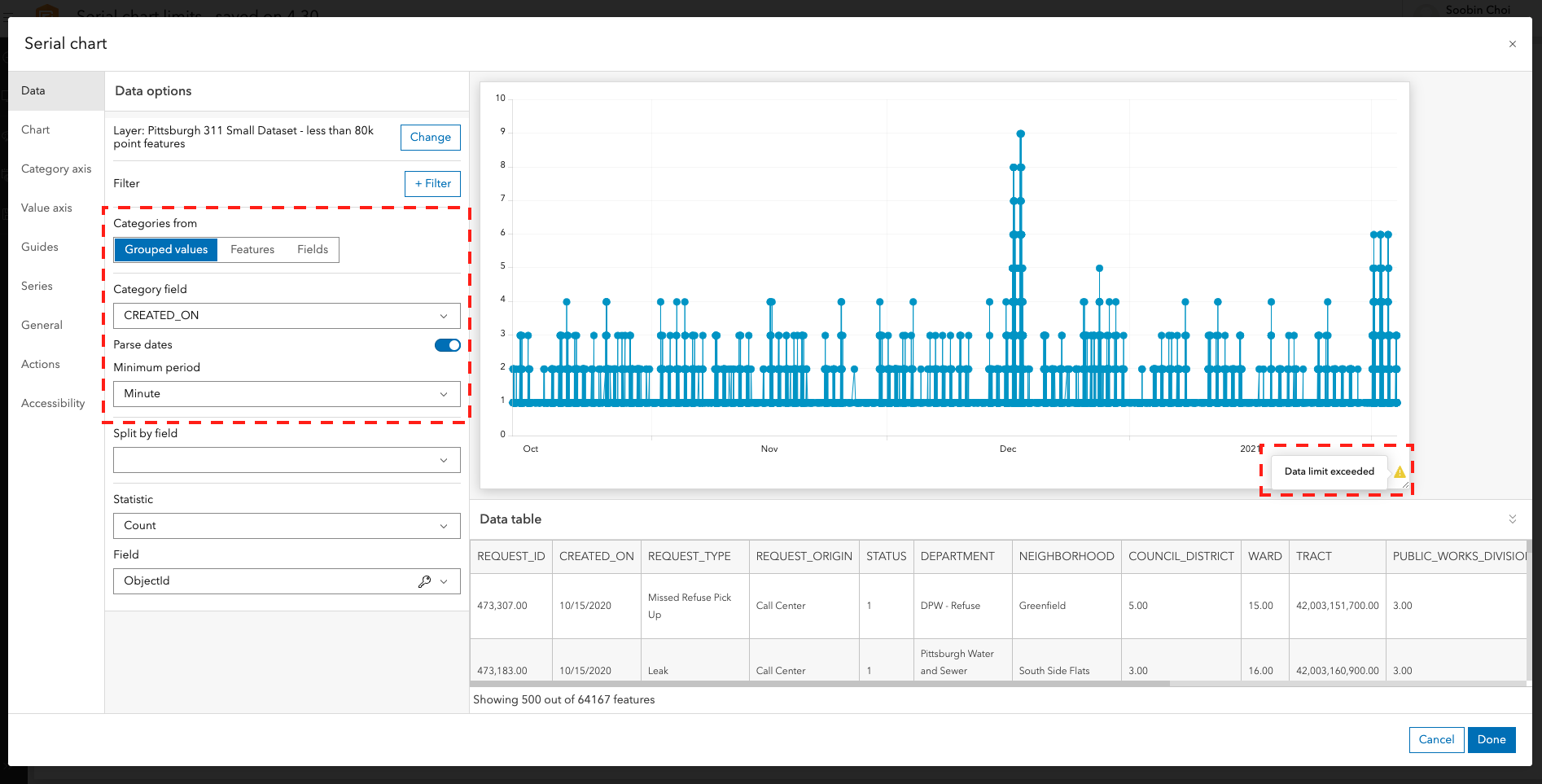Open the Series settings tab
The width and height of the screenshot is (1542, 784).
[37, 286]
